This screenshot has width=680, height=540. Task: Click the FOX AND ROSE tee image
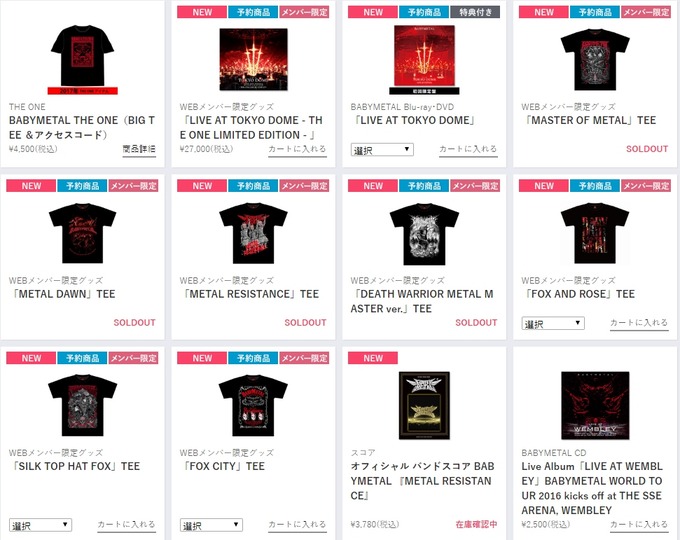tap(595, 233)
